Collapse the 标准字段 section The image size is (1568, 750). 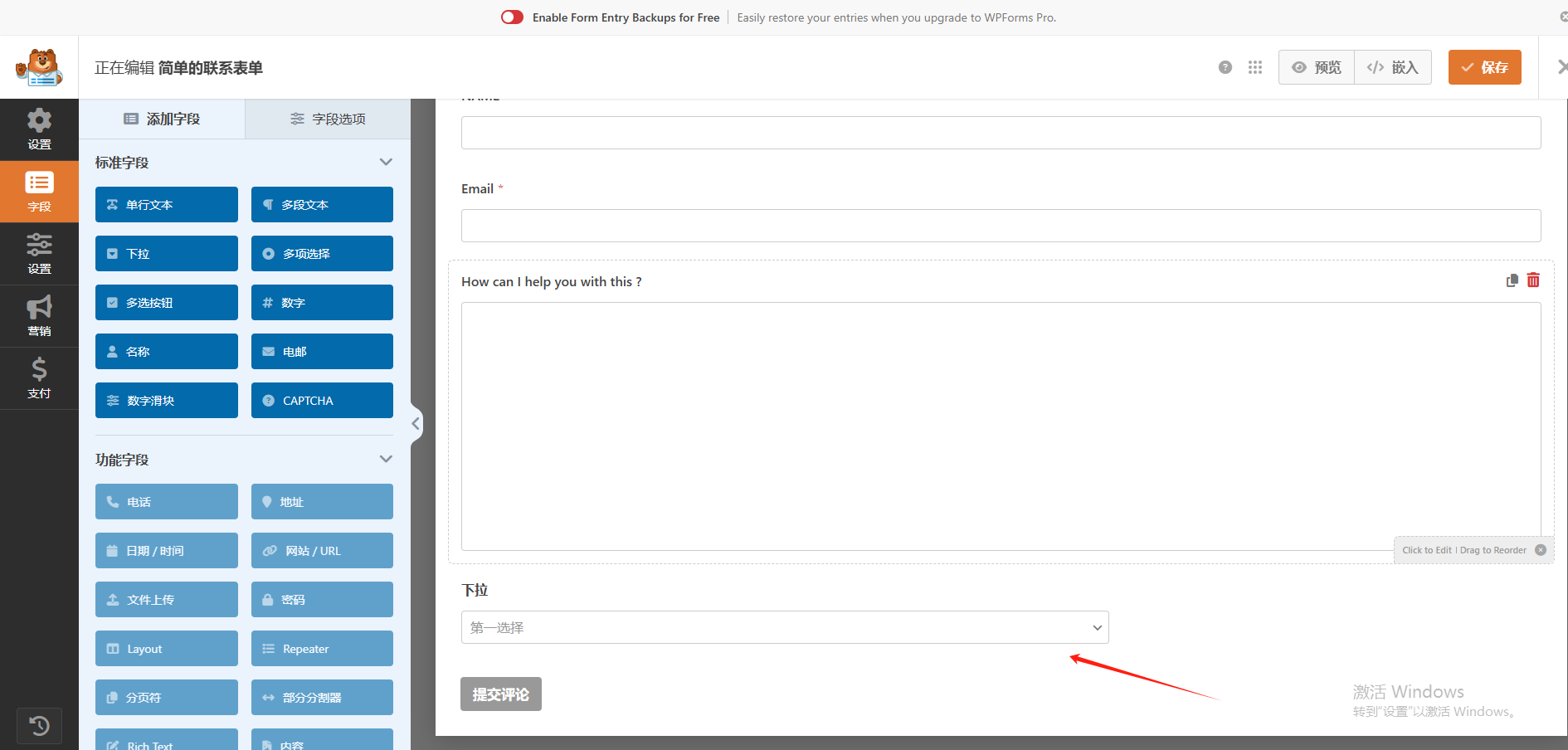386,162
